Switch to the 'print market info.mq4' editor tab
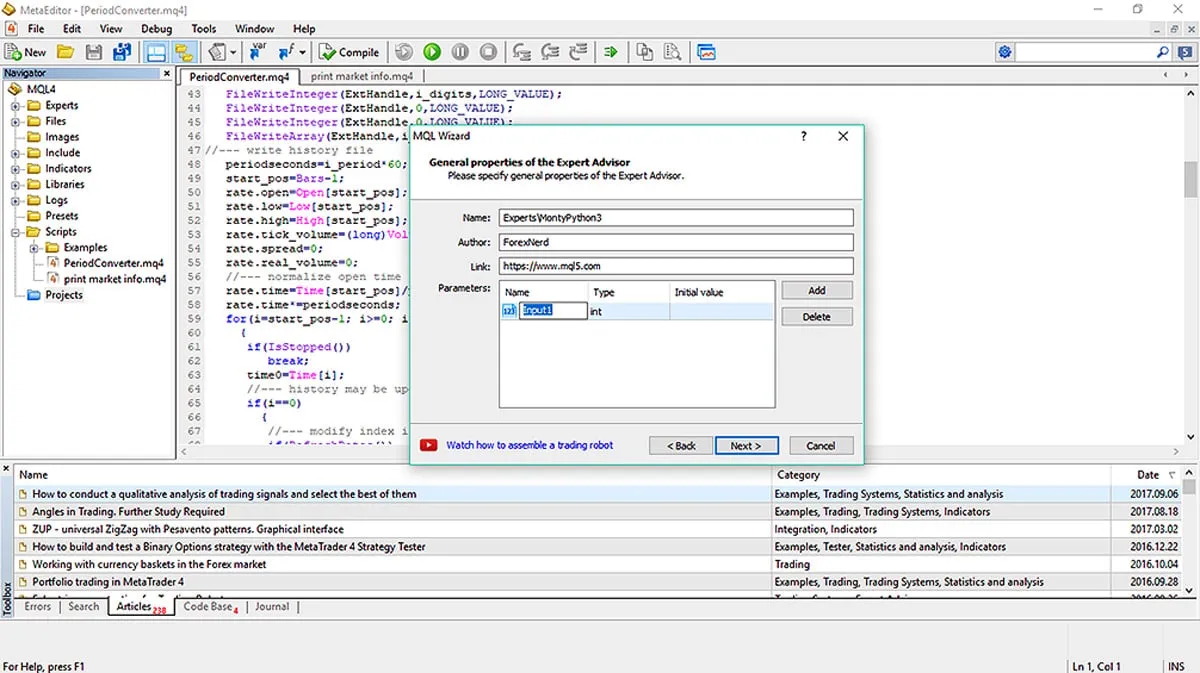The image size is (1200, 673). [x=361, y=76]
